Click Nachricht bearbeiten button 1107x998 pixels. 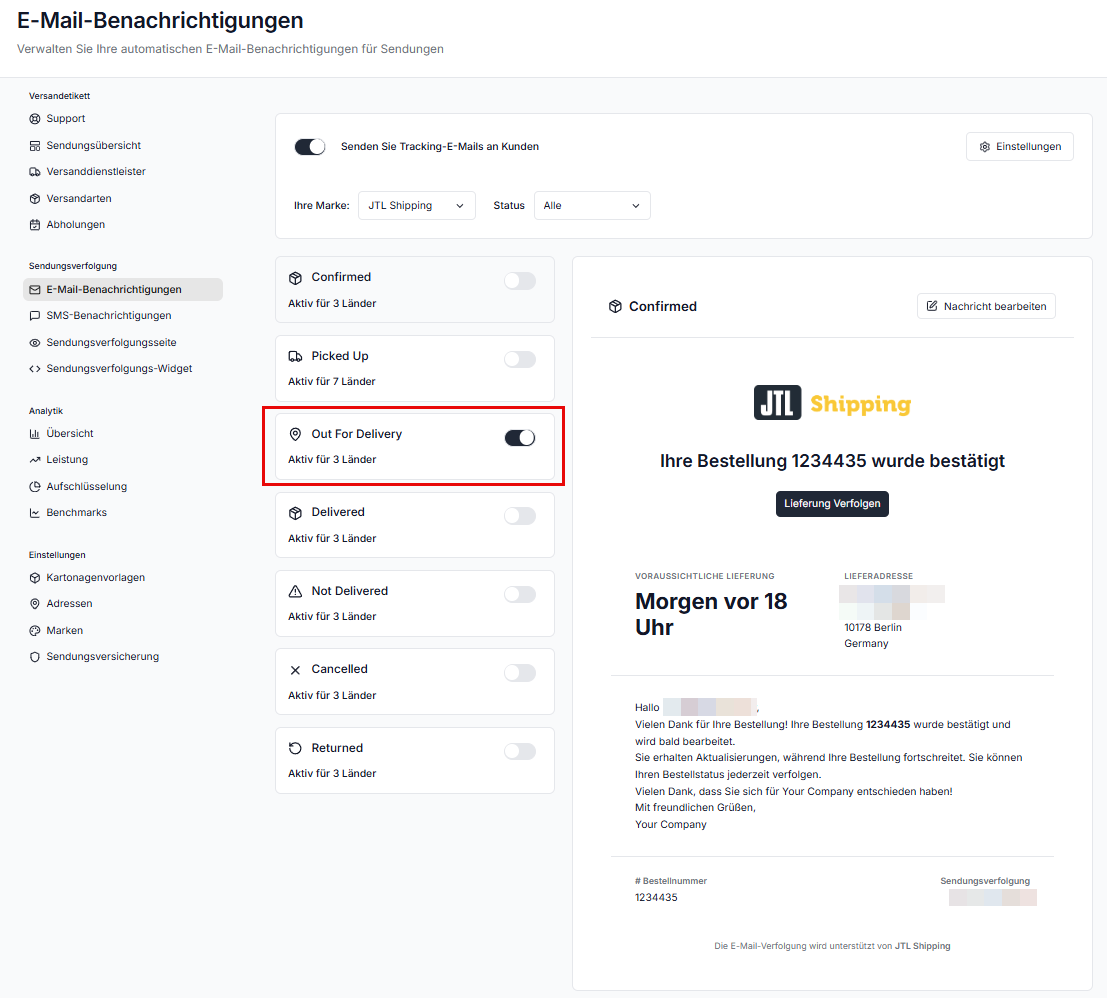[x=986, y=306]
